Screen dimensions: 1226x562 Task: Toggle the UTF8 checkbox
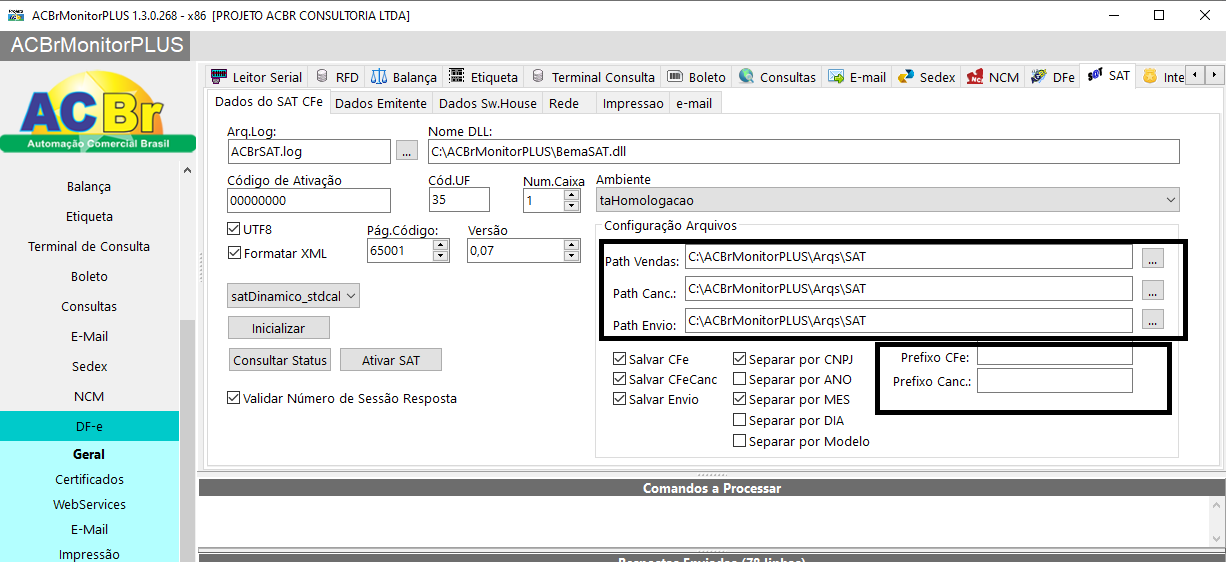pos(235,230)
